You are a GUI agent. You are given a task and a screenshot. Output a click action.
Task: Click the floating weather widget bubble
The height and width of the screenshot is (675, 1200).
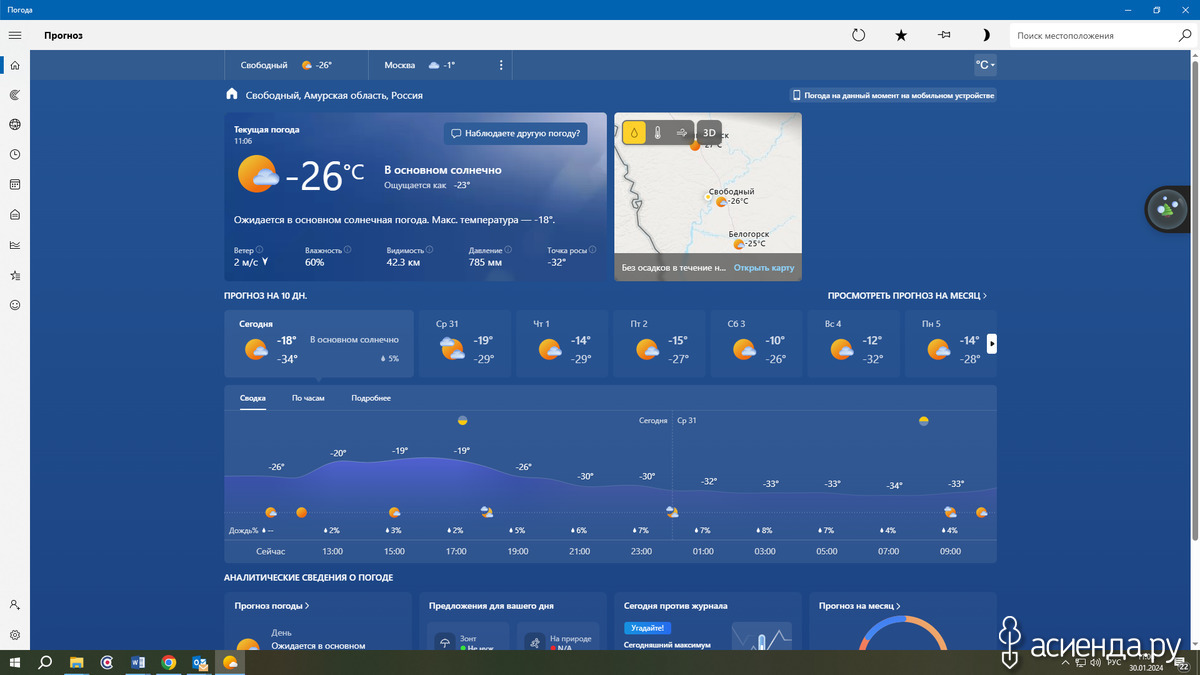[x=1166, y=209]
